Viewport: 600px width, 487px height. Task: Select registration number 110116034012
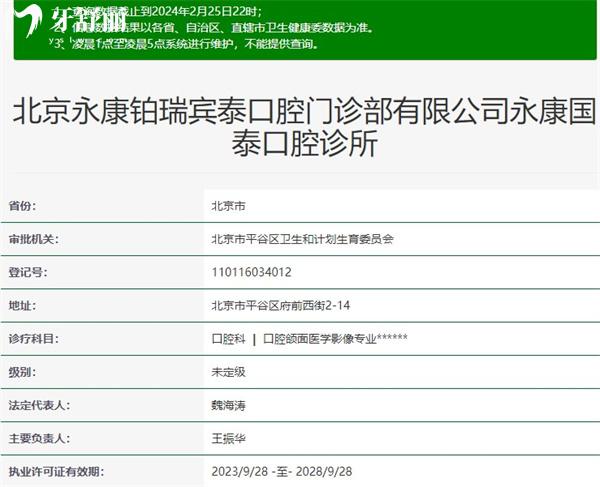(251, 272)
